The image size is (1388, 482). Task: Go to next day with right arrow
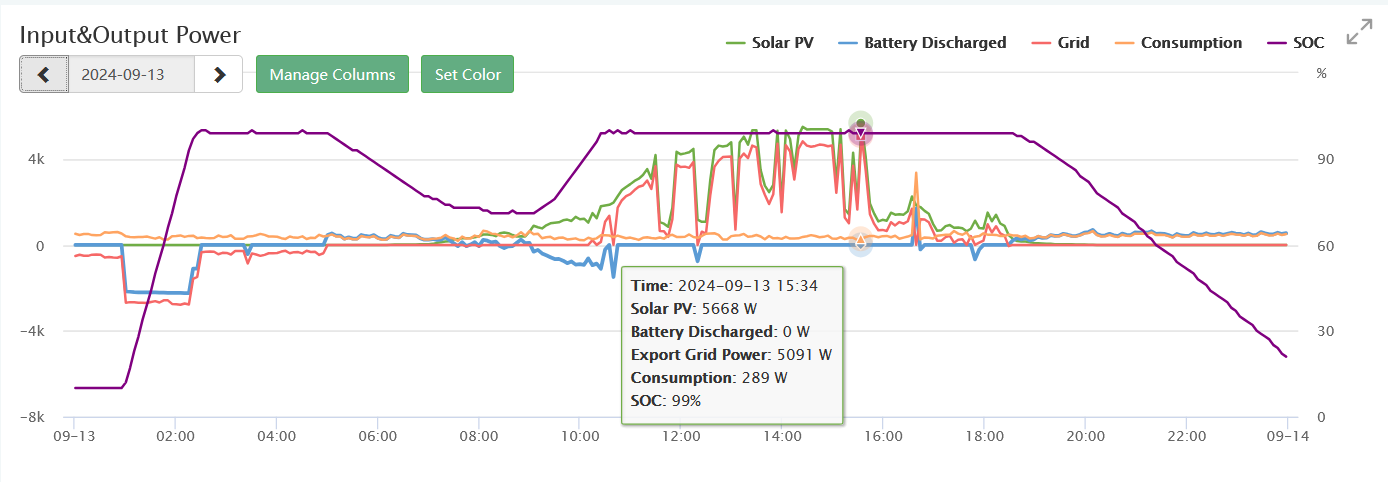click(x=219, y=75)
